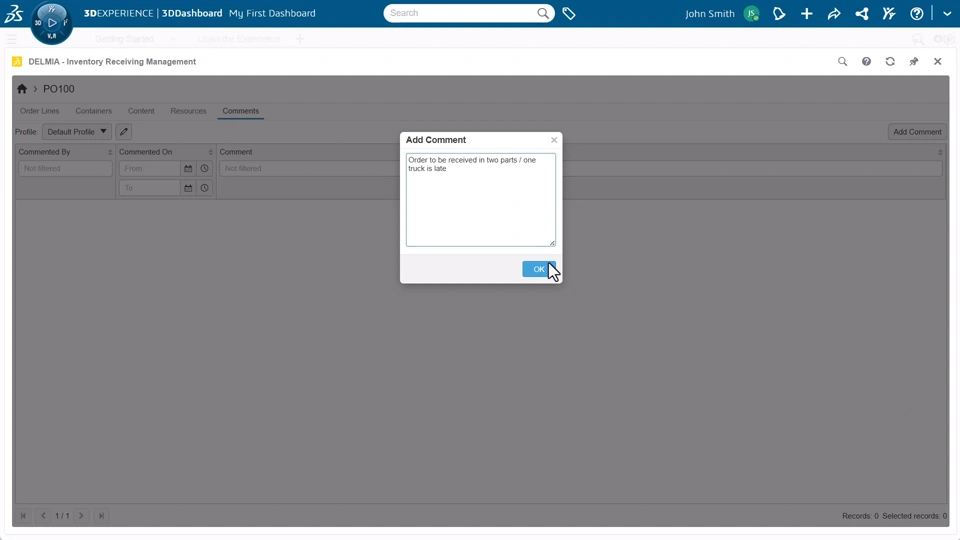Open the From time clock picker

pos(204,168)
